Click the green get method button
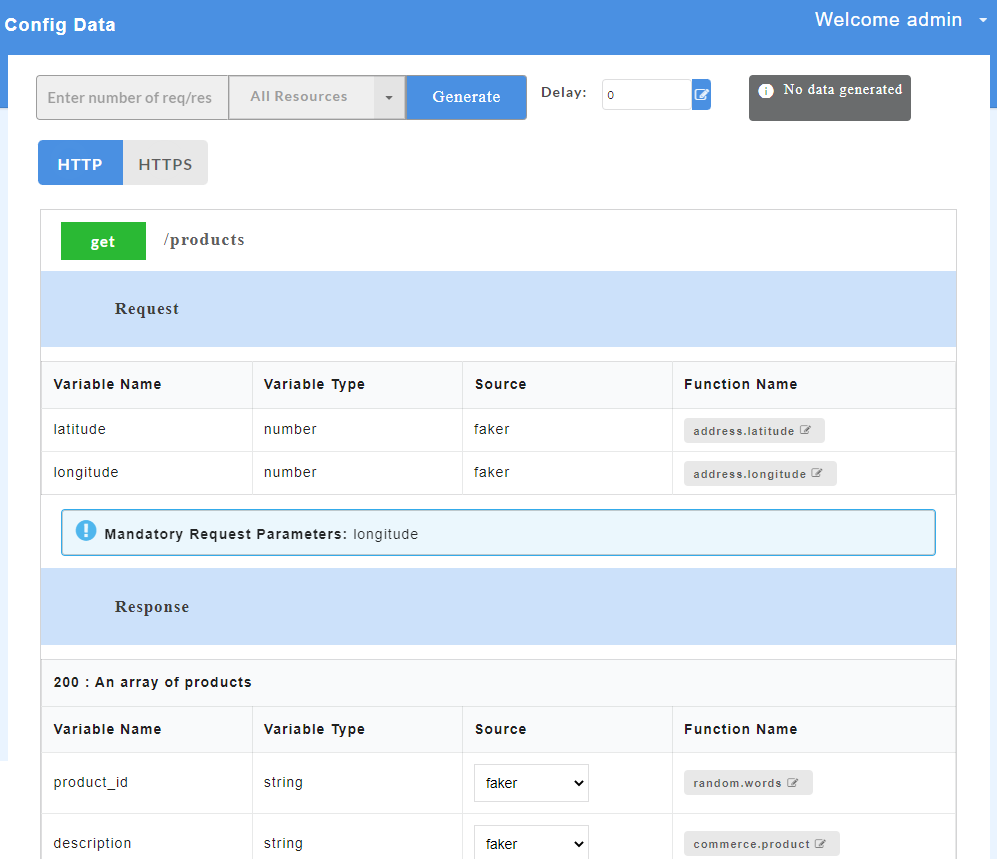 click(x=103, y=241)
